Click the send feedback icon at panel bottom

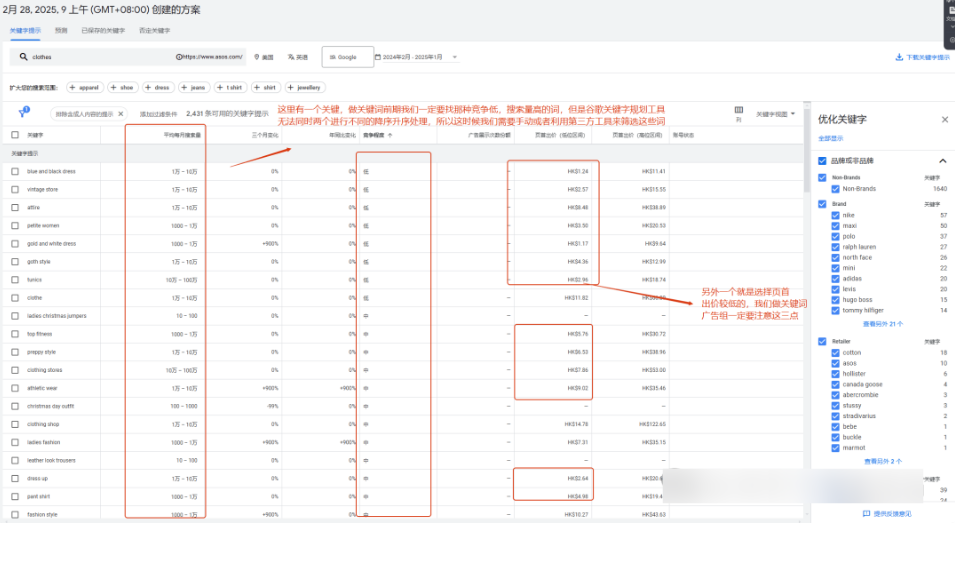866,513
